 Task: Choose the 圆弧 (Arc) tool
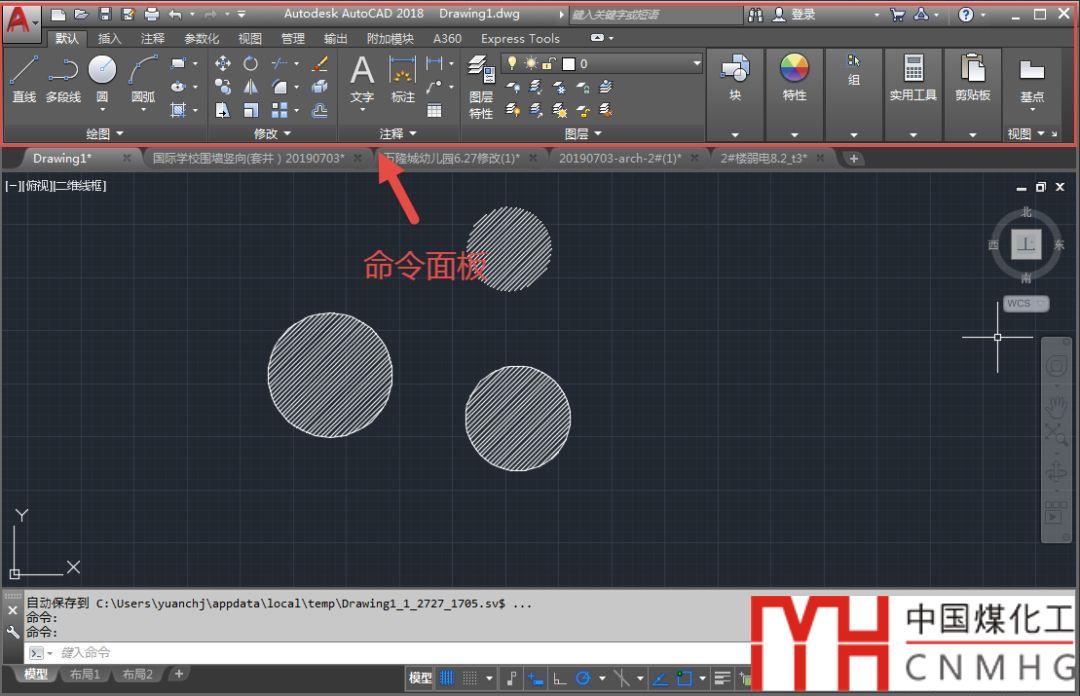[x=143, y=77]
